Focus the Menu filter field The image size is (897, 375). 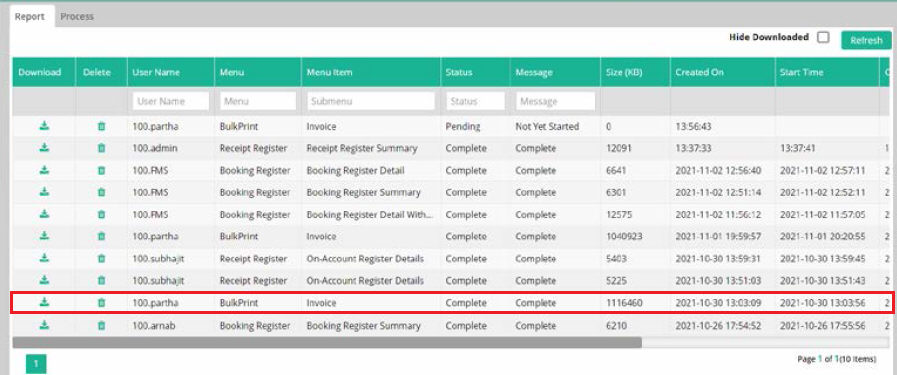258,101
